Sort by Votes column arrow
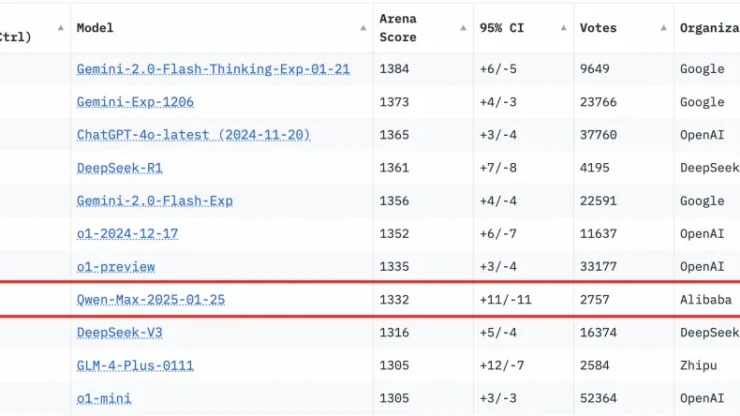Image resolution: width=740 pixels, height=416 pixels. 663,28
